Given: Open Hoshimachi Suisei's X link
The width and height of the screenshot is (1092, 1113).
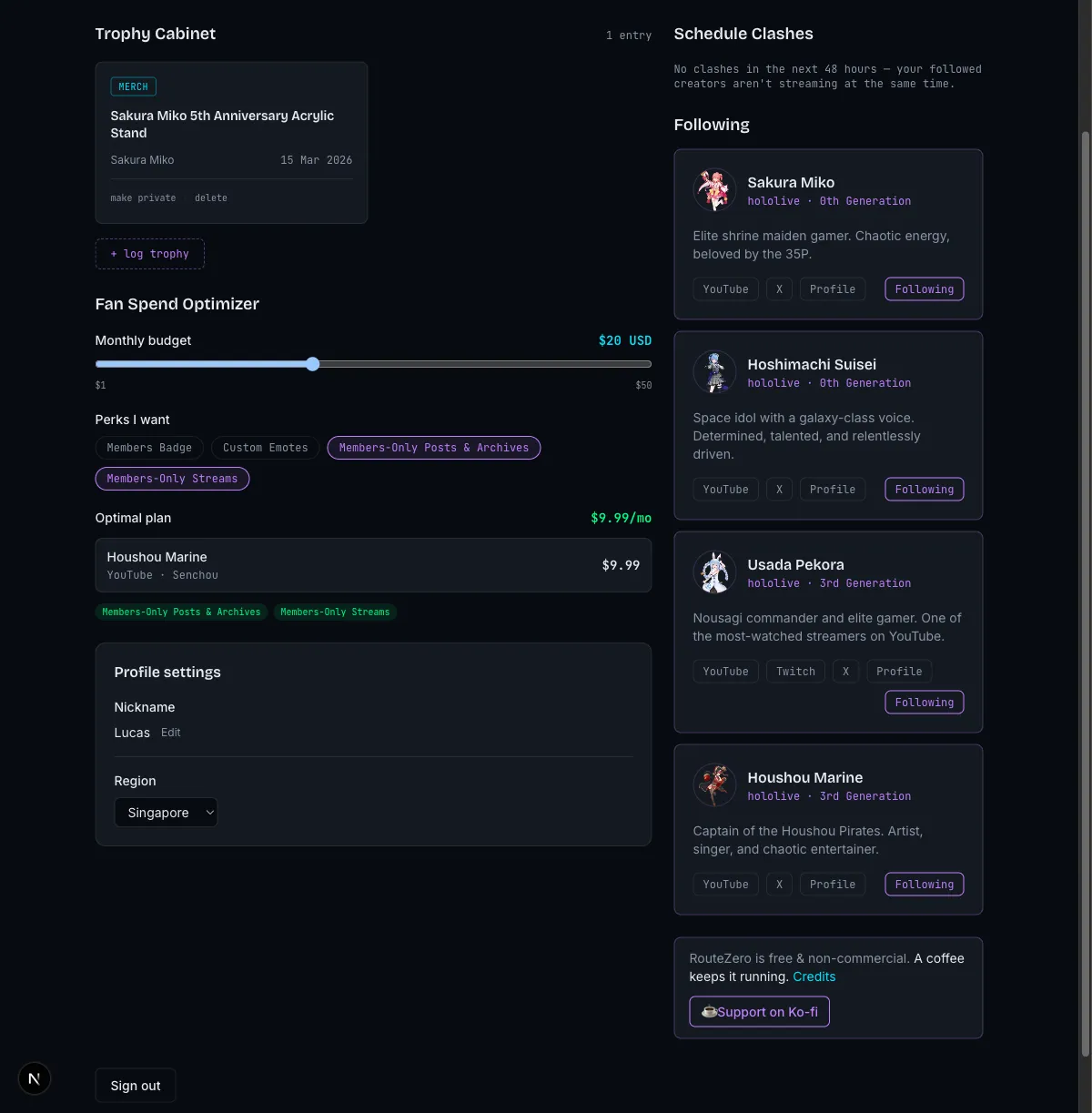Looking at the screenshot, I should tap(779, 490).
